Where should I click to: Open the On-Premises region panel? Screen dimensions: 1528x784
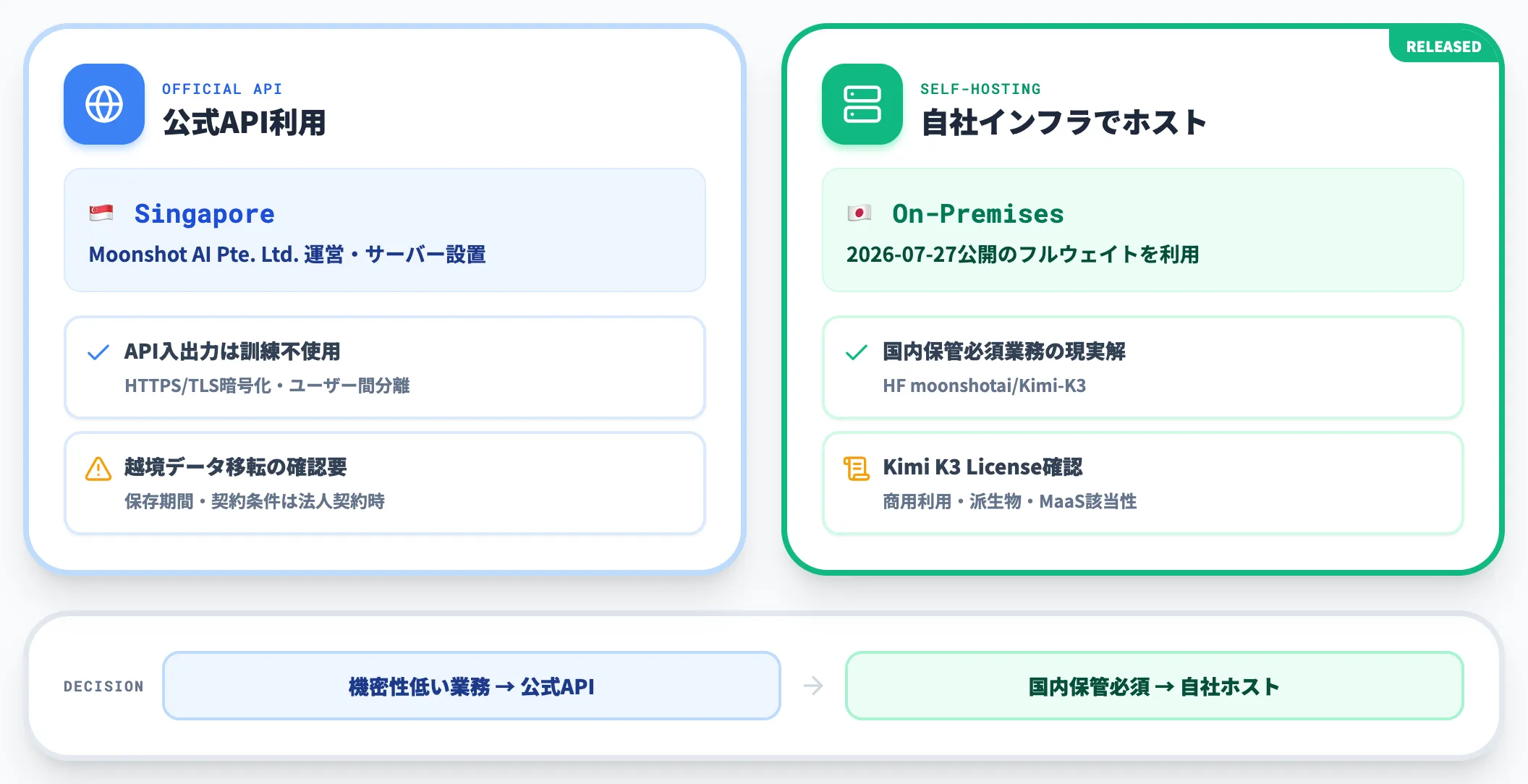pos(1143,230)
